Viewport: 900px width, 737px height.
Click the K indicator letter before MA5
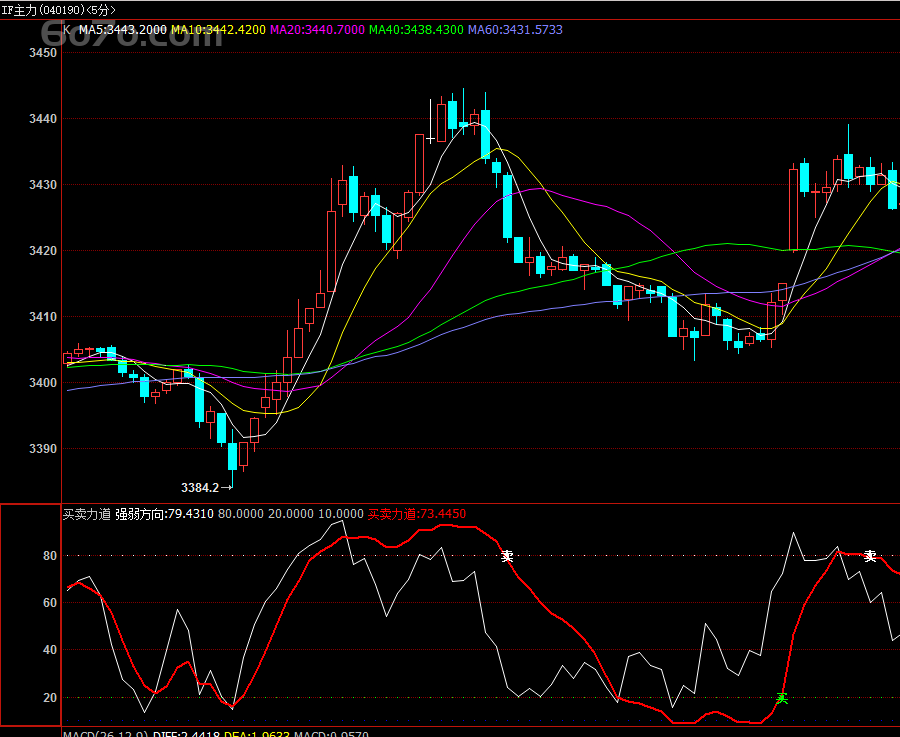point(67,30)
